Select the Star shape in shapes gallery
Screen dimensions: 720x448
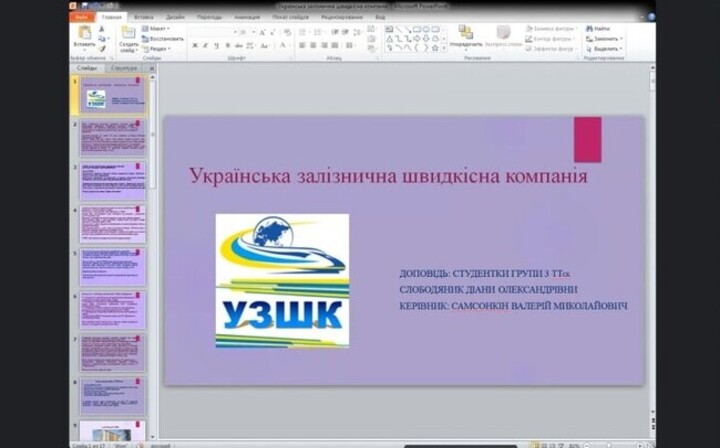435,48
